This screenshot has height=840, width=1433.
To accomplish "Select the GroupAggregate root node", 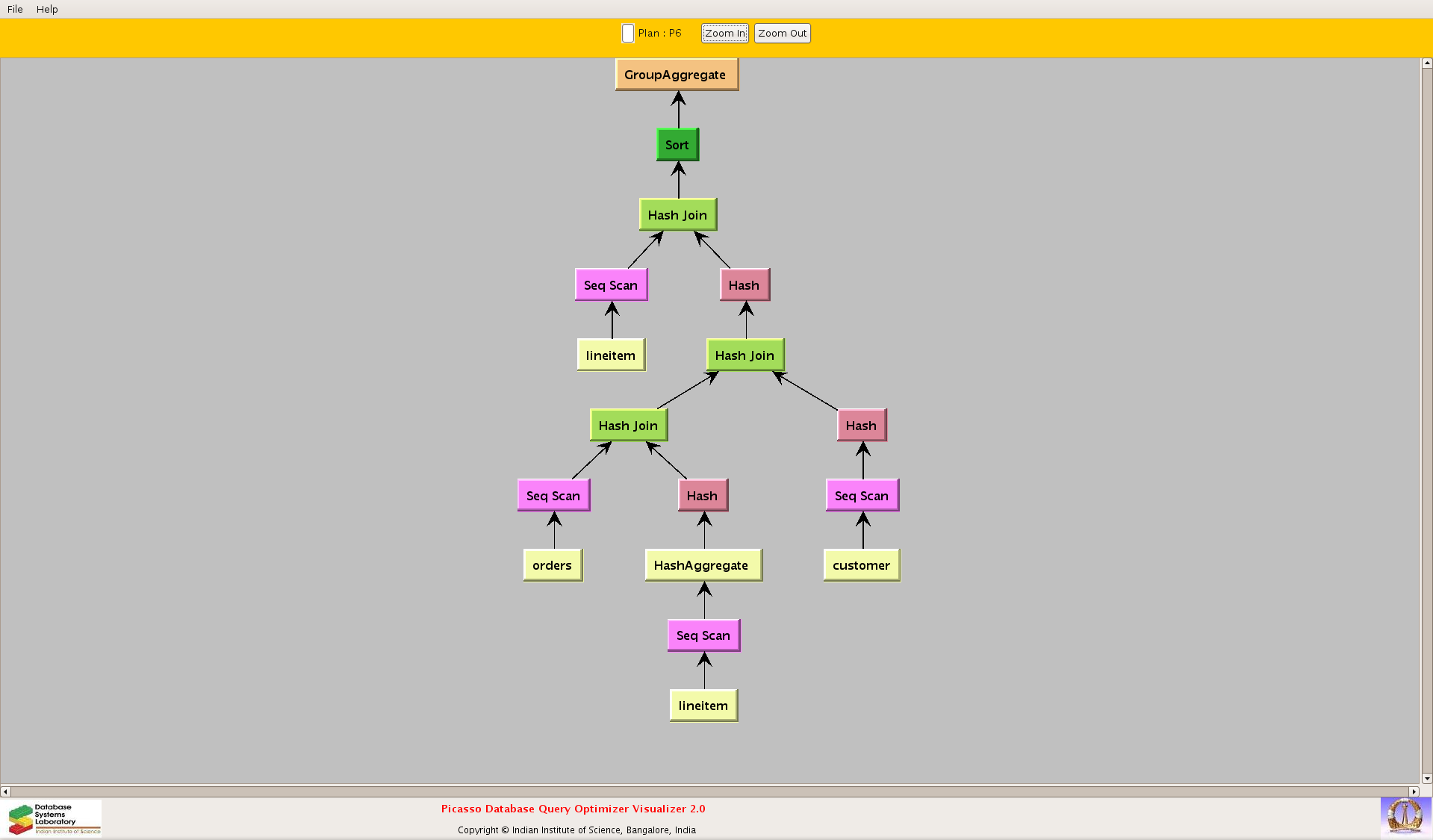I will (x=677, y=75).
